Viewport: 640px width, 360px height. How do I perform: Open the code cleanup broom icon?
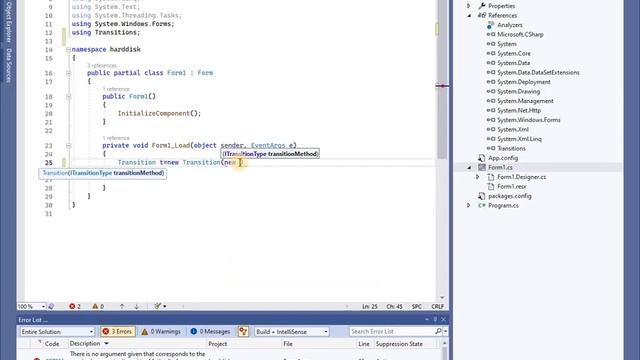[x=158, y=306]
